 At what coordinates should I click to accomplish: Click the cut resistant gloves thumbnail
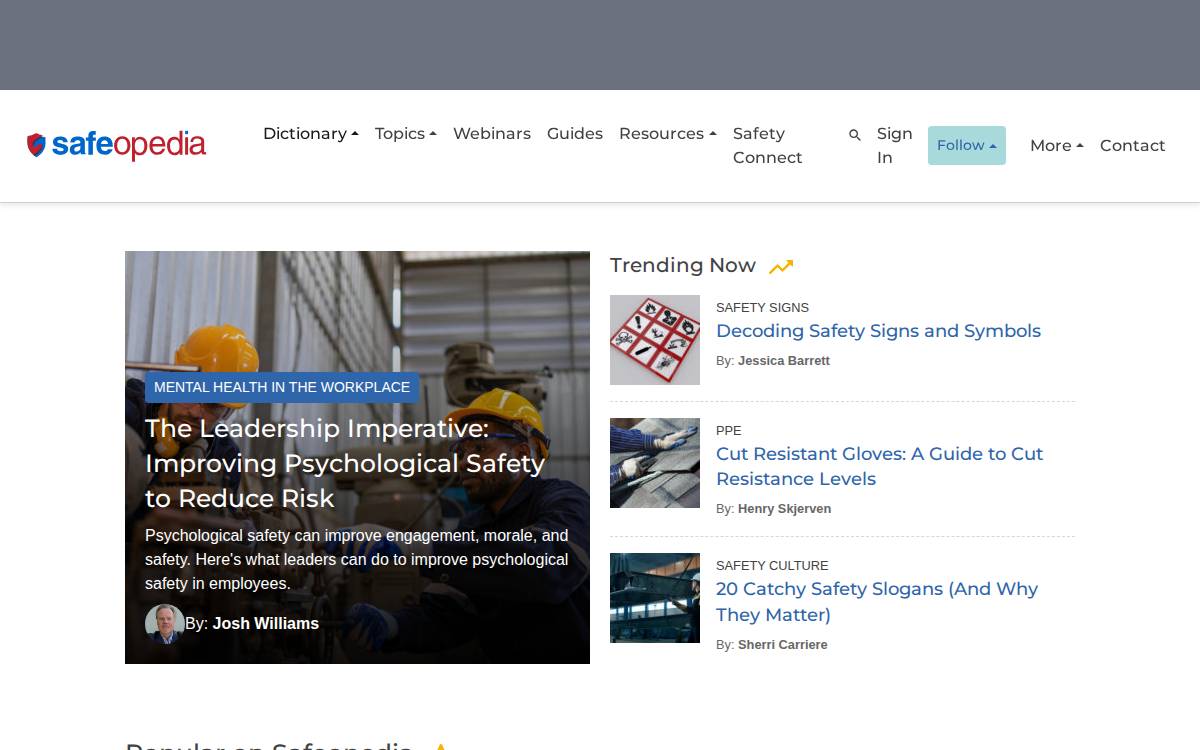(x=655, y=463)
